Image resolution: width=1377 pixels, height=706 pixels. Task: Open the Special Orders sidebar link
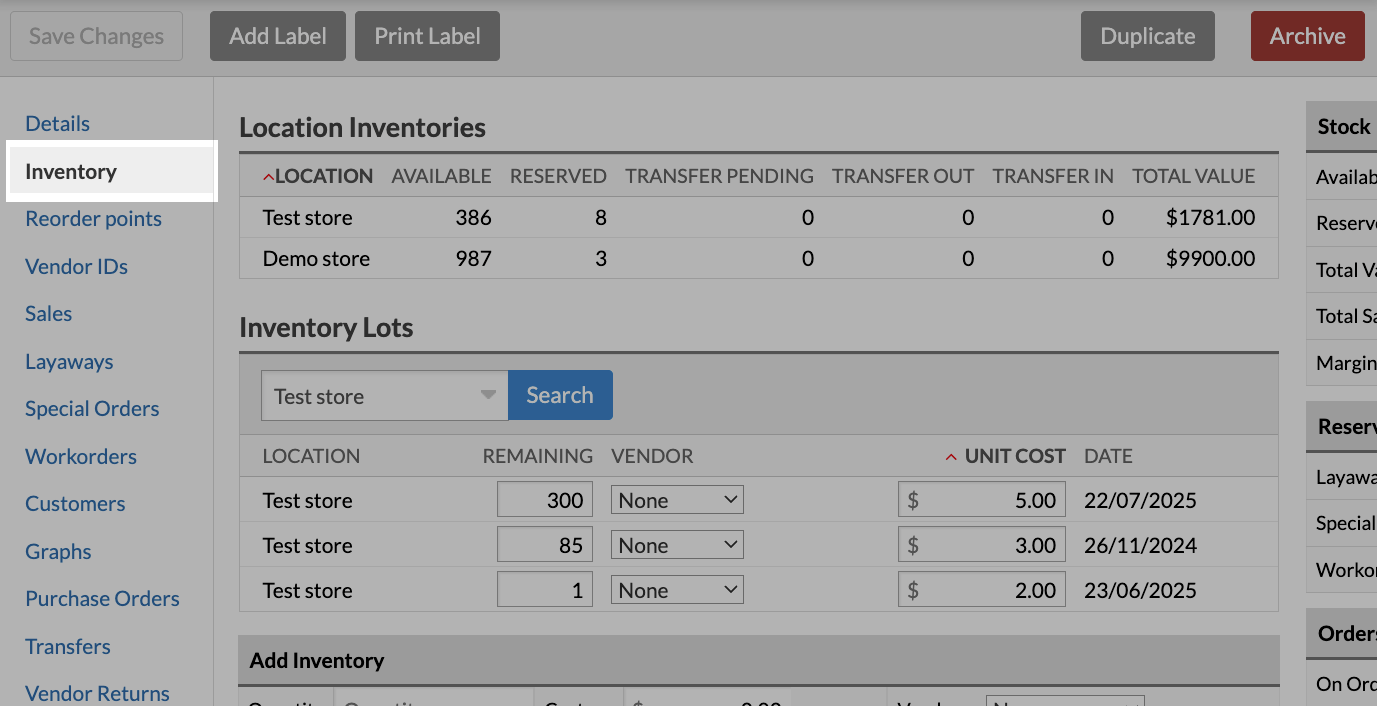[x=92, y=409]
